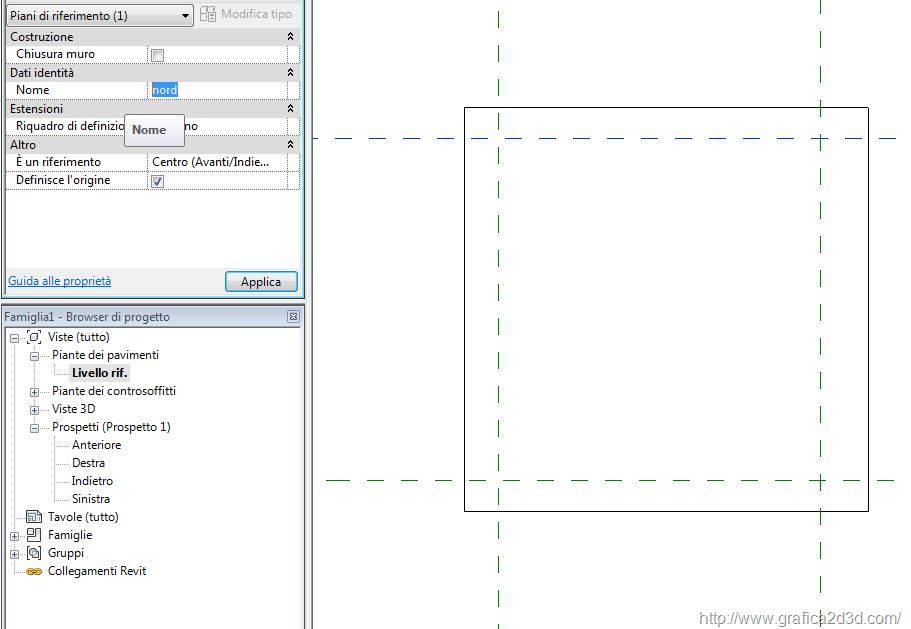Click the Gruppi icon in browser
Screen dimensions: 911x629
click(x=34, y=553)
